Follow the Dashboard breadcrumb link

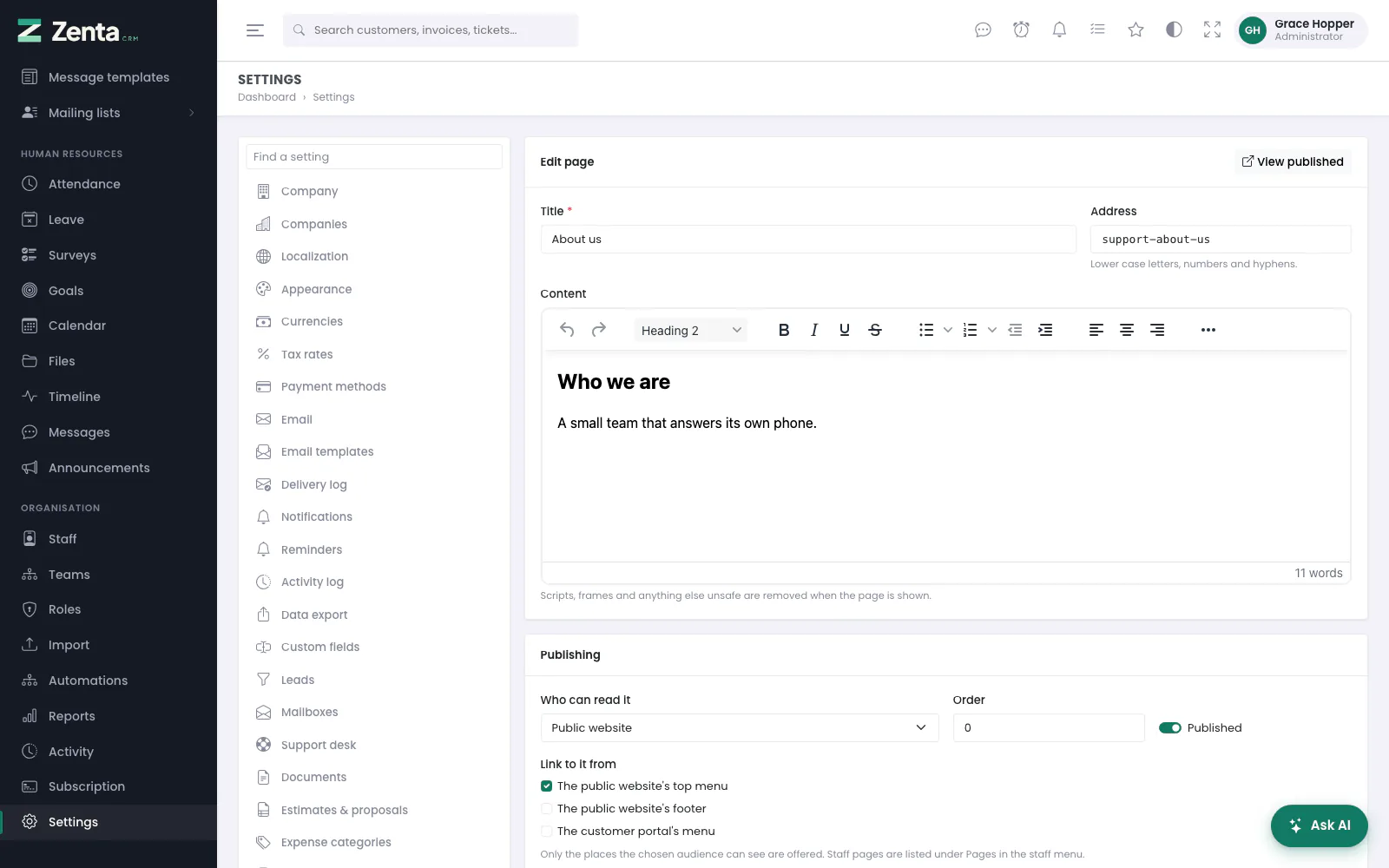(267, 97)
